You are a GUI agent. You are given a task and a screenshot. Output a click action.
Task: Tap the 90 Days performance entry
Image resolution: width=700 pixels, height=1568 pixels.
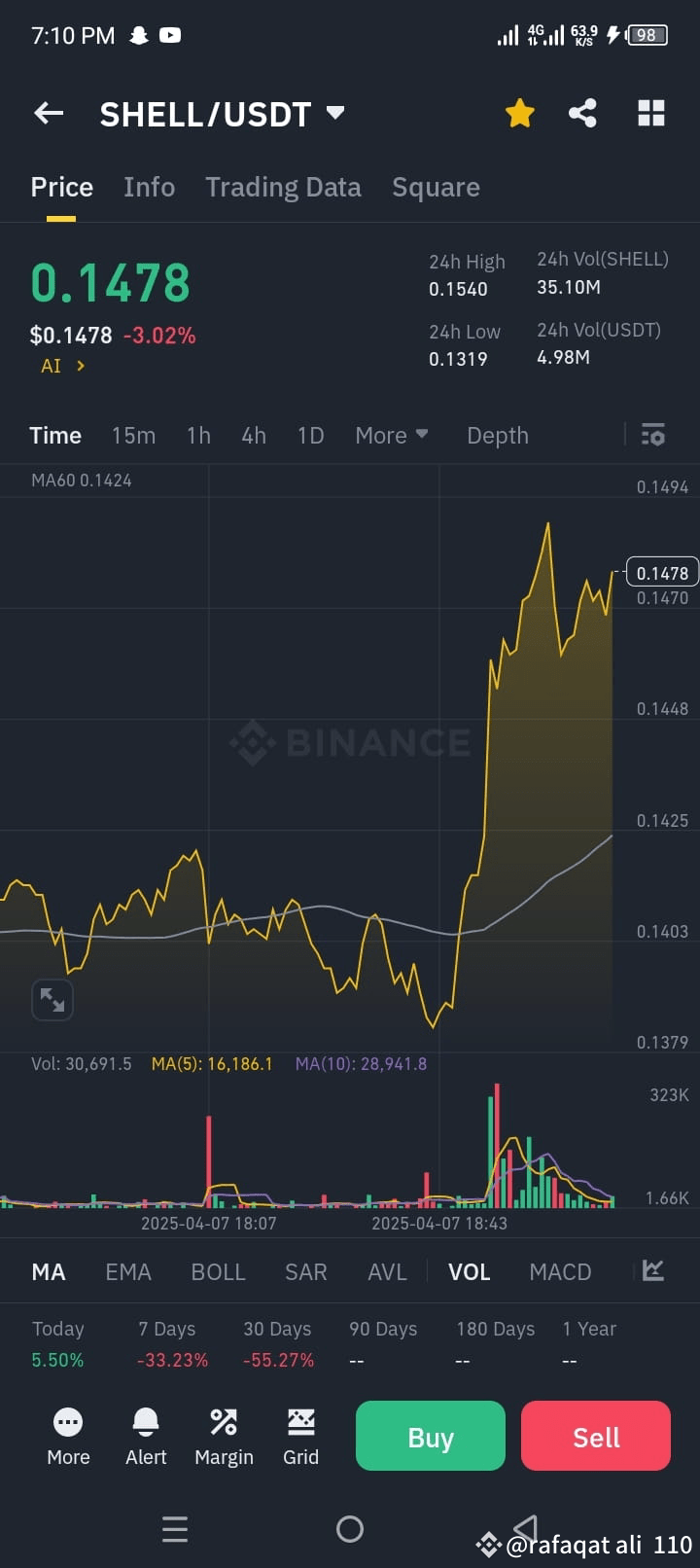tap(383, 1344)
